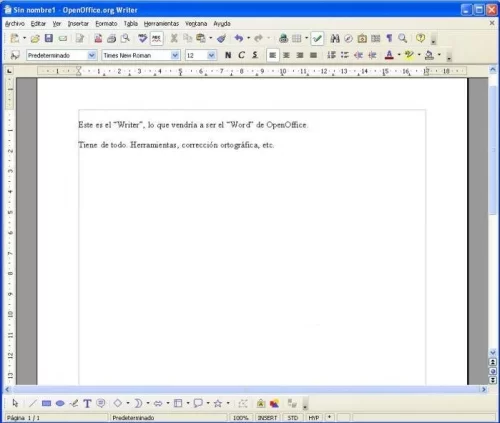
Task: Toggle Data Sources icon
Action: (376, 38)
